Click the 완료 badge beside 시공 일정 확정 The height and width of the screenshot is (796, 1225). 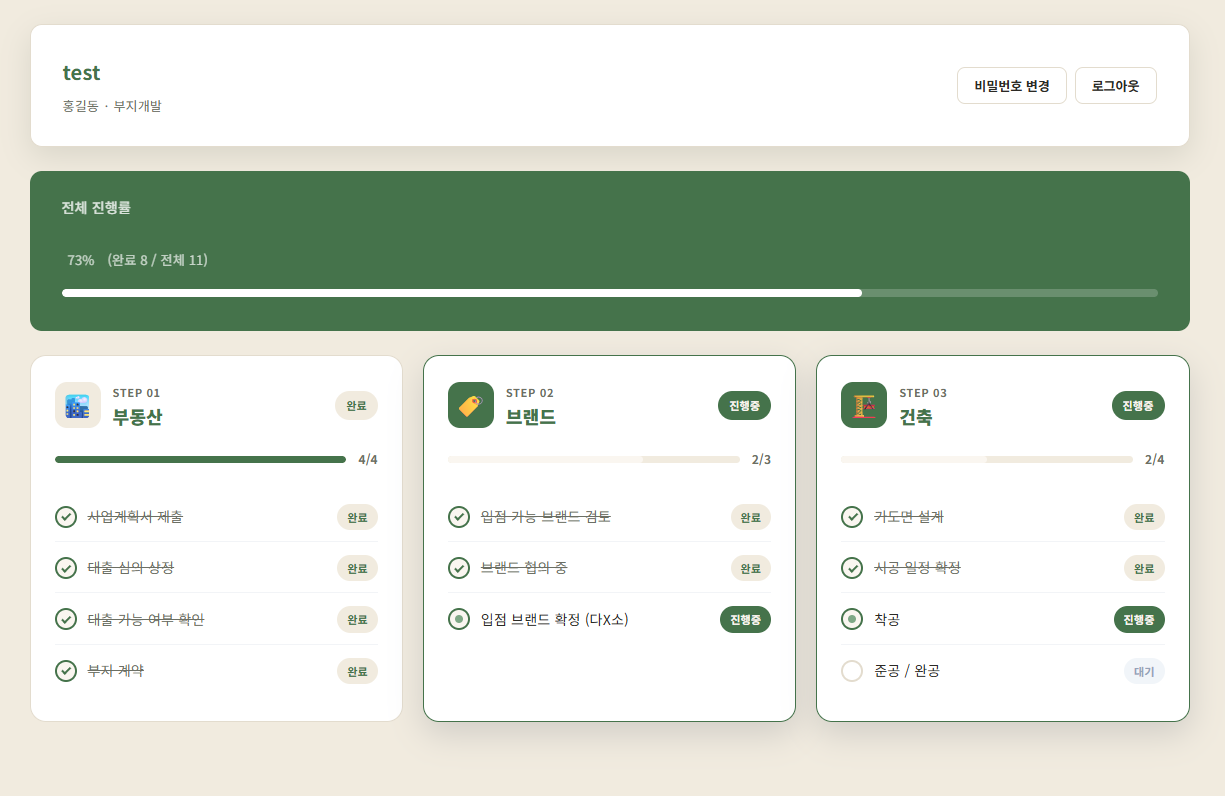(x=1144, y=569)
